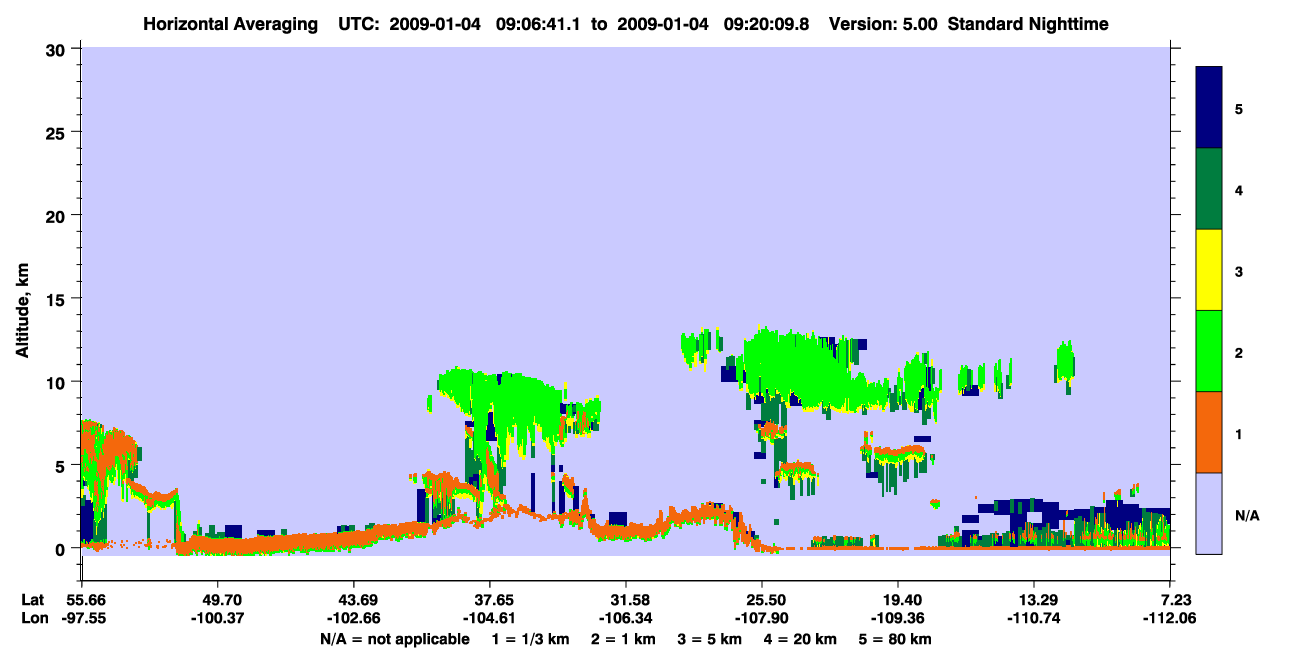Click the longitude value '-106.34'
The height and width of the screenshot is (667, 1300).
pos(626,618)
